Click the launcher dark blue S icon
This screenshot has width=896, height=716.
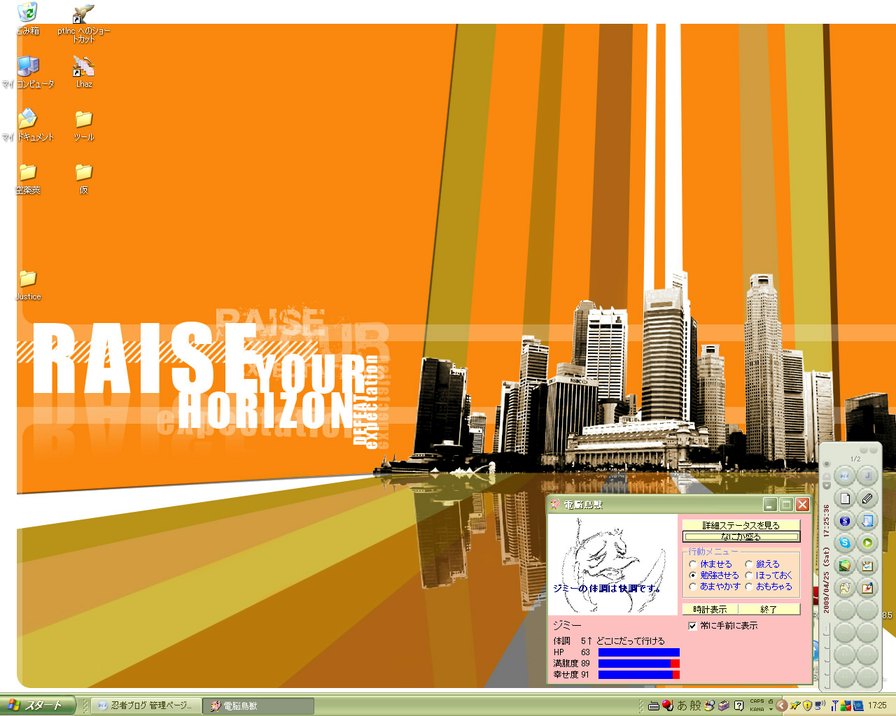click(845, 521)
